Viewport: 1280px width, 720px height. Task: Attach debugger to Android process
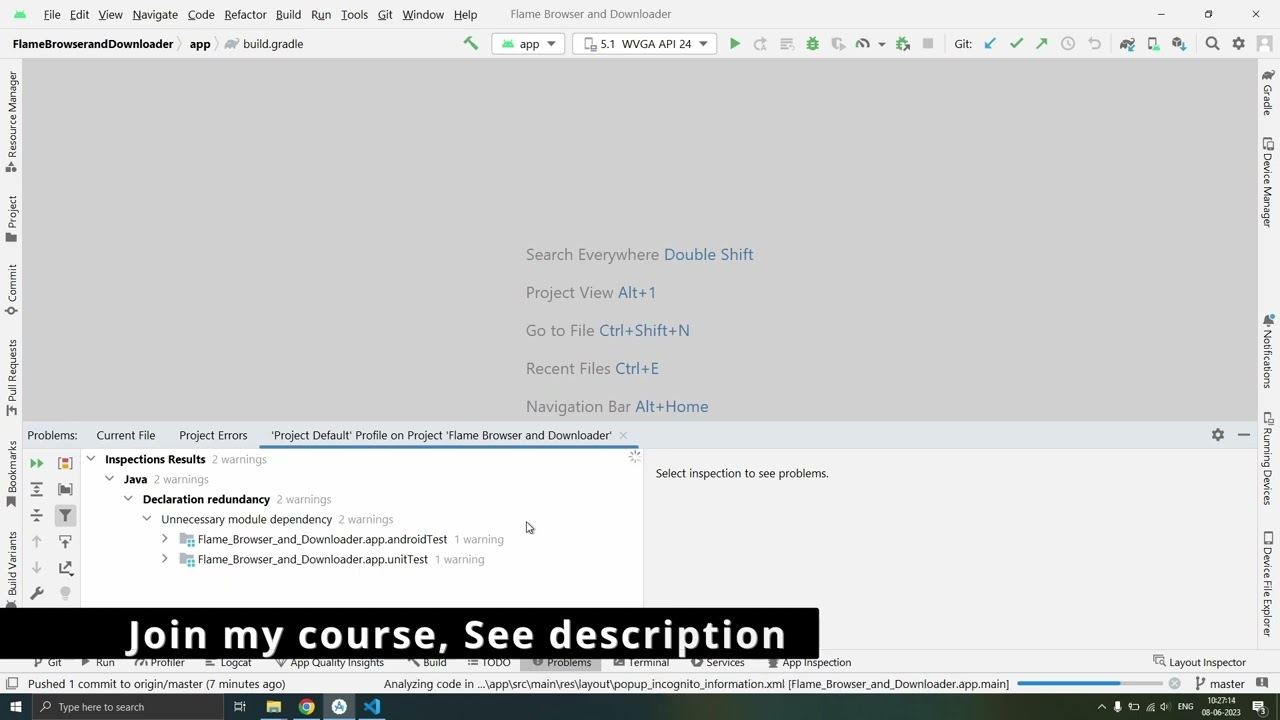coord(903,44)
